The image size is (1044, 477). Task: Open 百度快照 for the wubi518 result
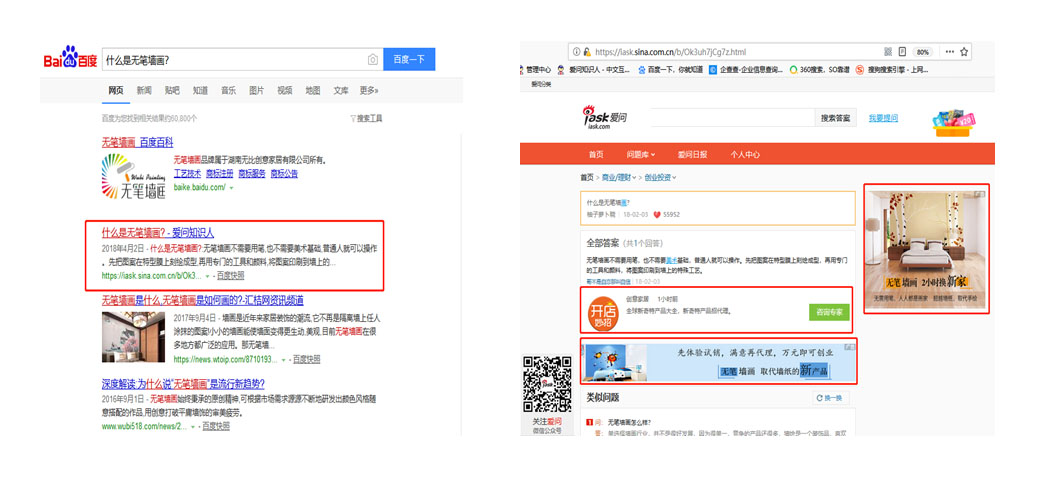pyautogui.click(x=216, y=426)
